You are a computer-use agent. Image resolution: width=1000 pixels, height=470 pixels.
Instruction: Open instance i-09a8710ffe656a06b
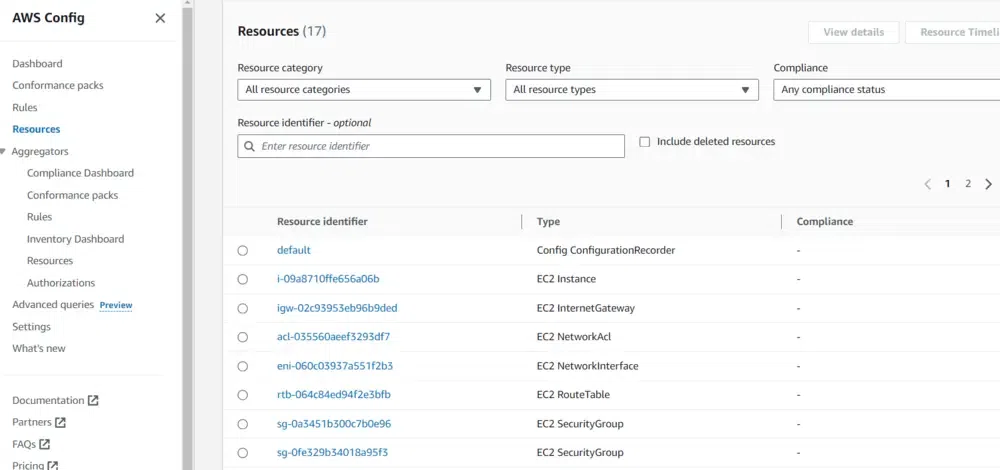point(328,279)
